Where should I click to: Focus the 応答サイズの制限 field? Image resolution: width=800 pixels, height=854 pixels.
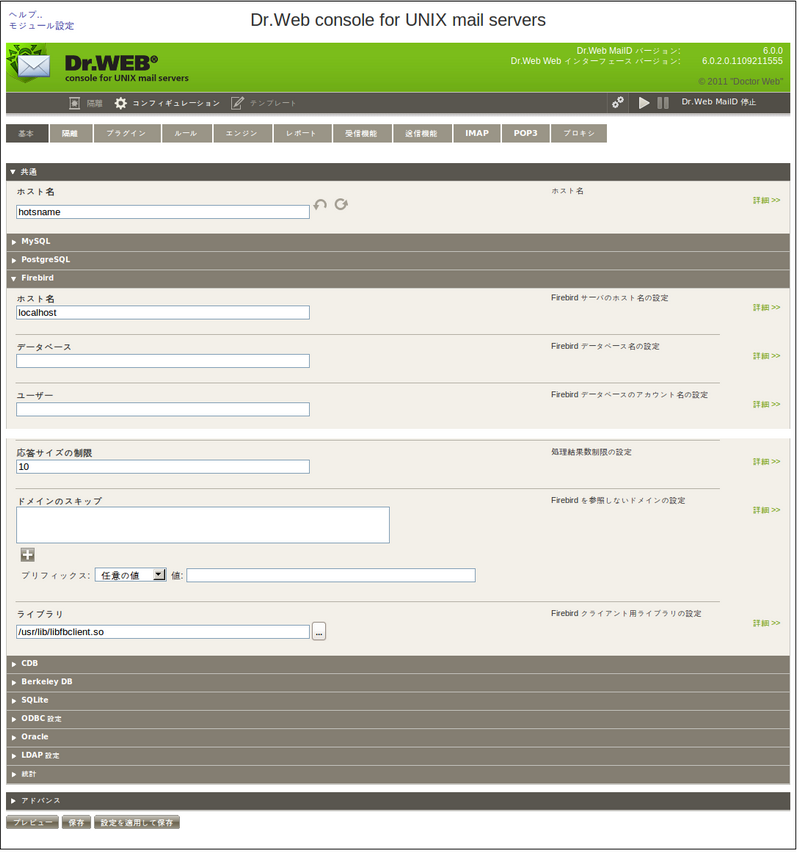coord(163,468)
